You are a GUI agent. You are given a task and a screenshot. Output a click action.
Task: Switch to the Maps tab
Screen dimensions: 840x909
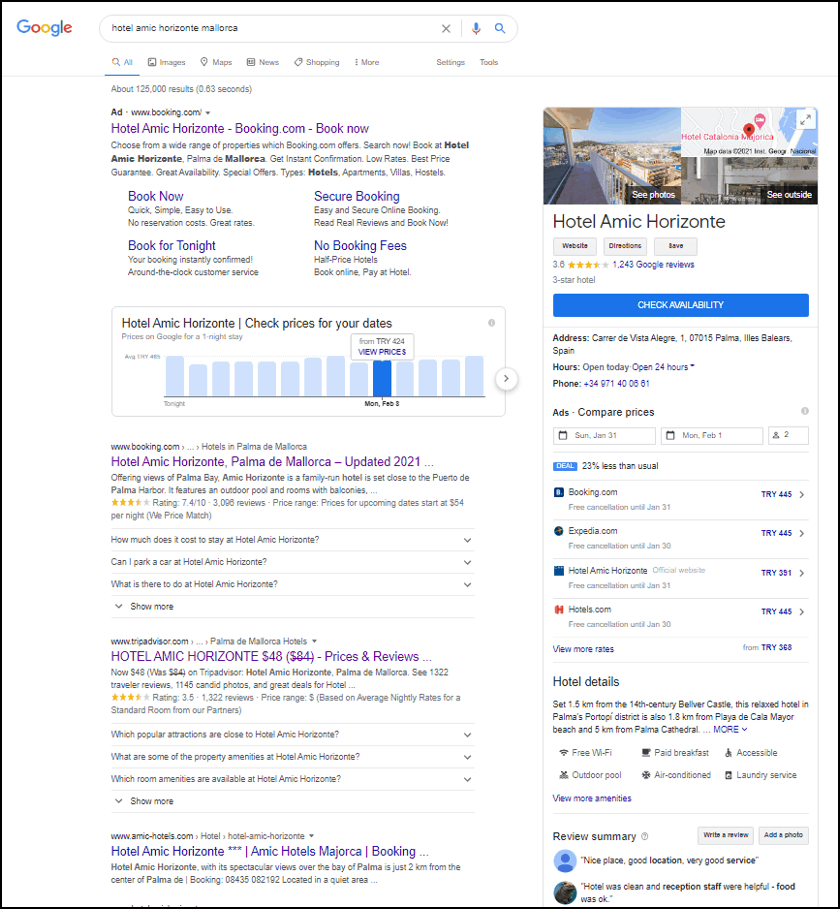pyautogui.click(x=215, y=61)
